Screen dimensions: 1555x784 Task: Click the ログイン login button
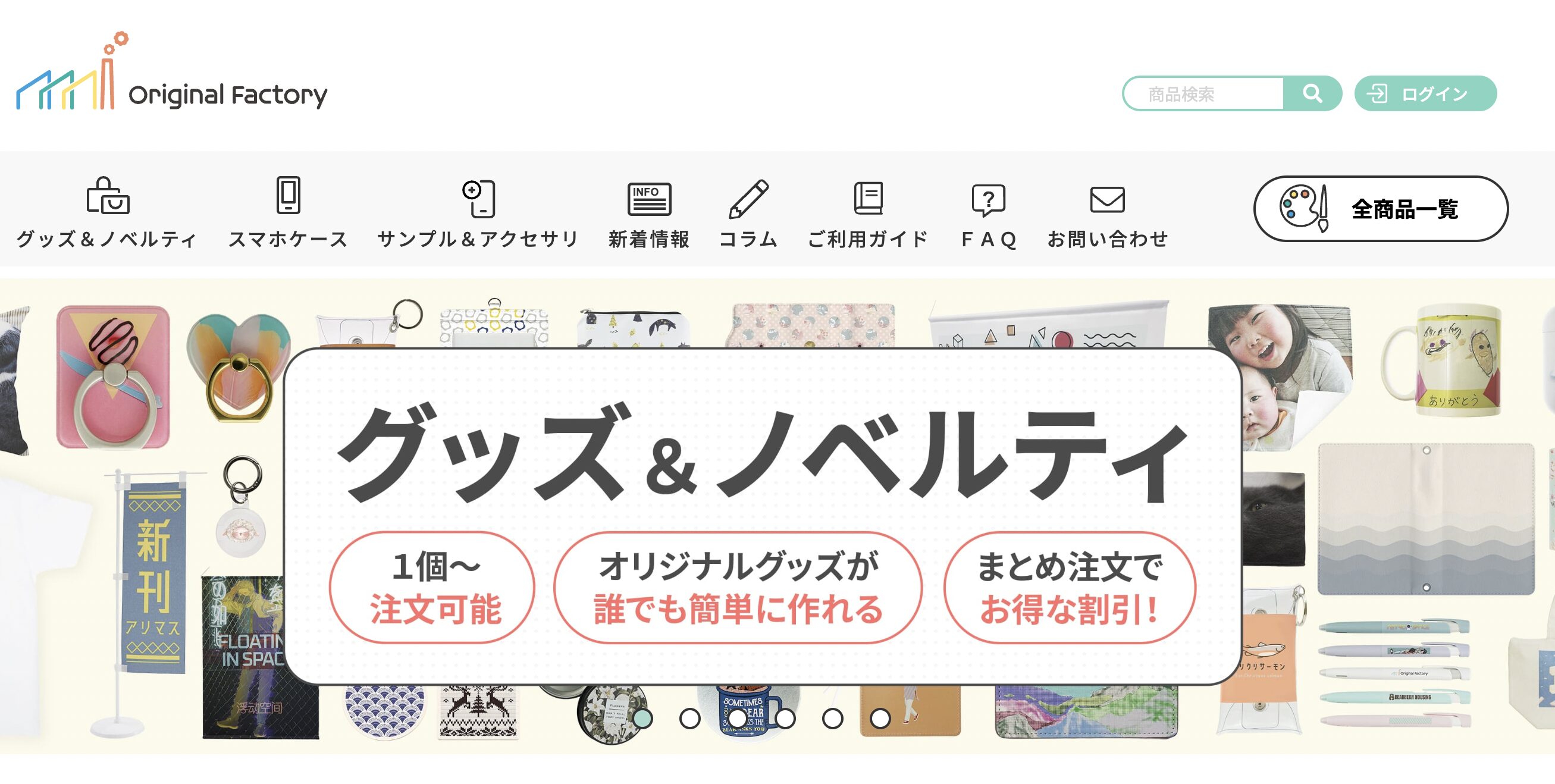1426,93
